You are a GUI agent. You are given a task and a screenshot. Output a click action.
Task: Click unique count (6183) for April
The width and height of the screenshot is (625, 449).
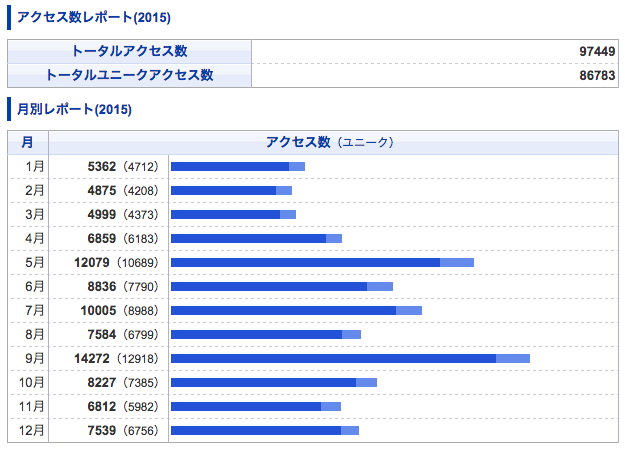[141, 238]
